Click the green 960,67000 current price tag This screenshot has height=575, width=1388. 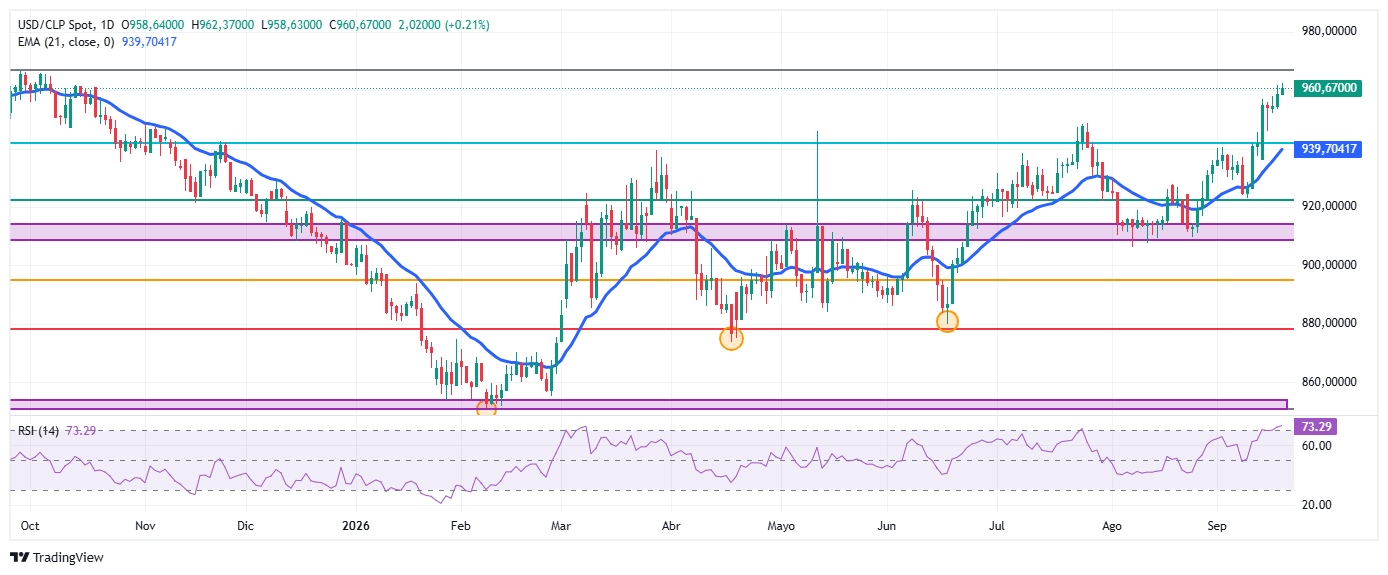click(1328, 88)
